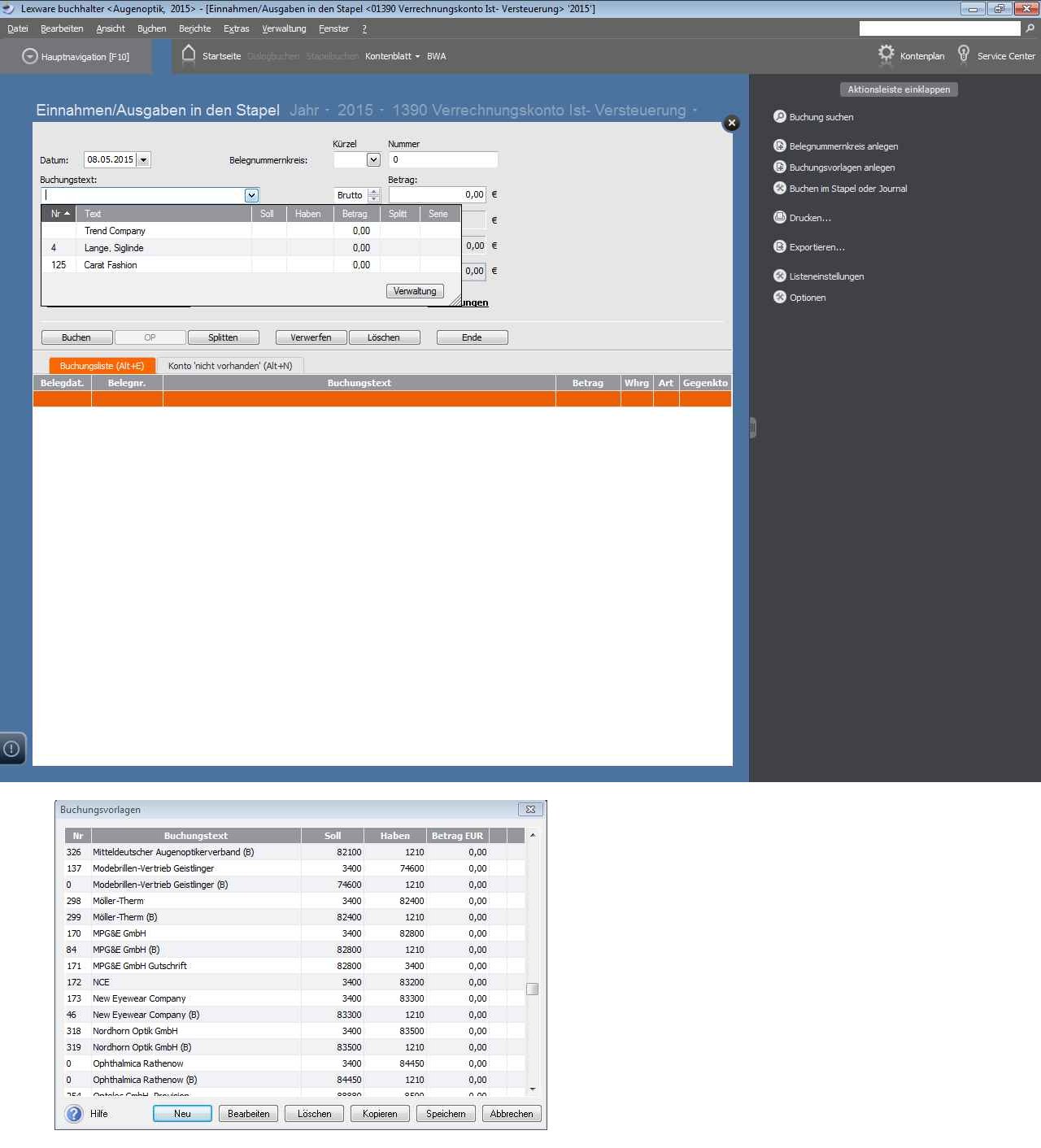Click the Hilfe question mark icon
Screen dimensions: 1041x1148
74,1114
